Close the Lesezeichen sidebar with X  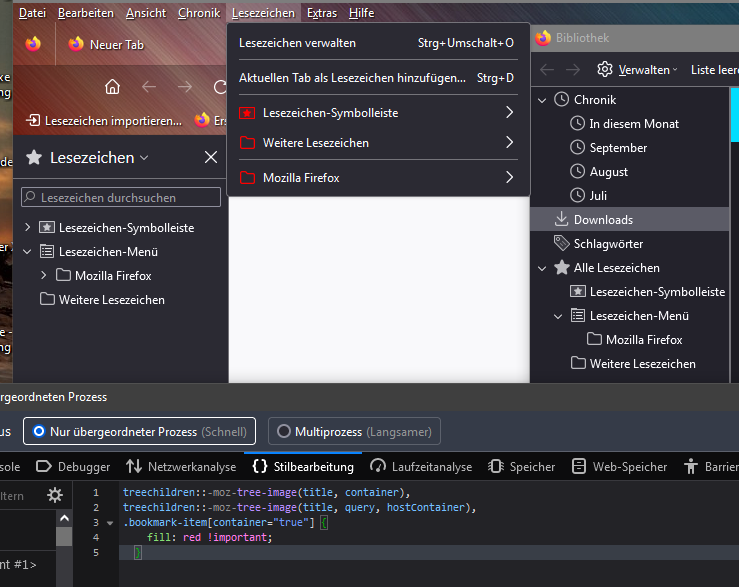pos(211,157)
